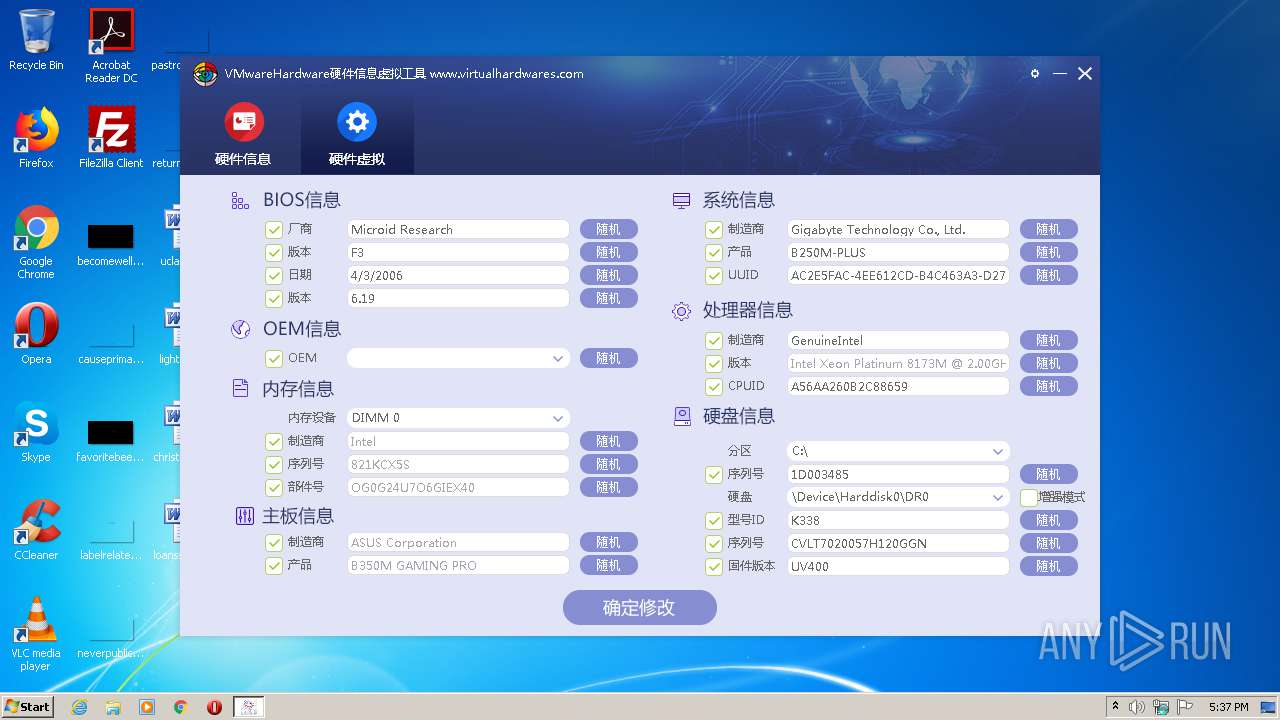Open Internet Explorer from the taskbar
Screen dimensions: 1280x720
click(x=80, y=707)
